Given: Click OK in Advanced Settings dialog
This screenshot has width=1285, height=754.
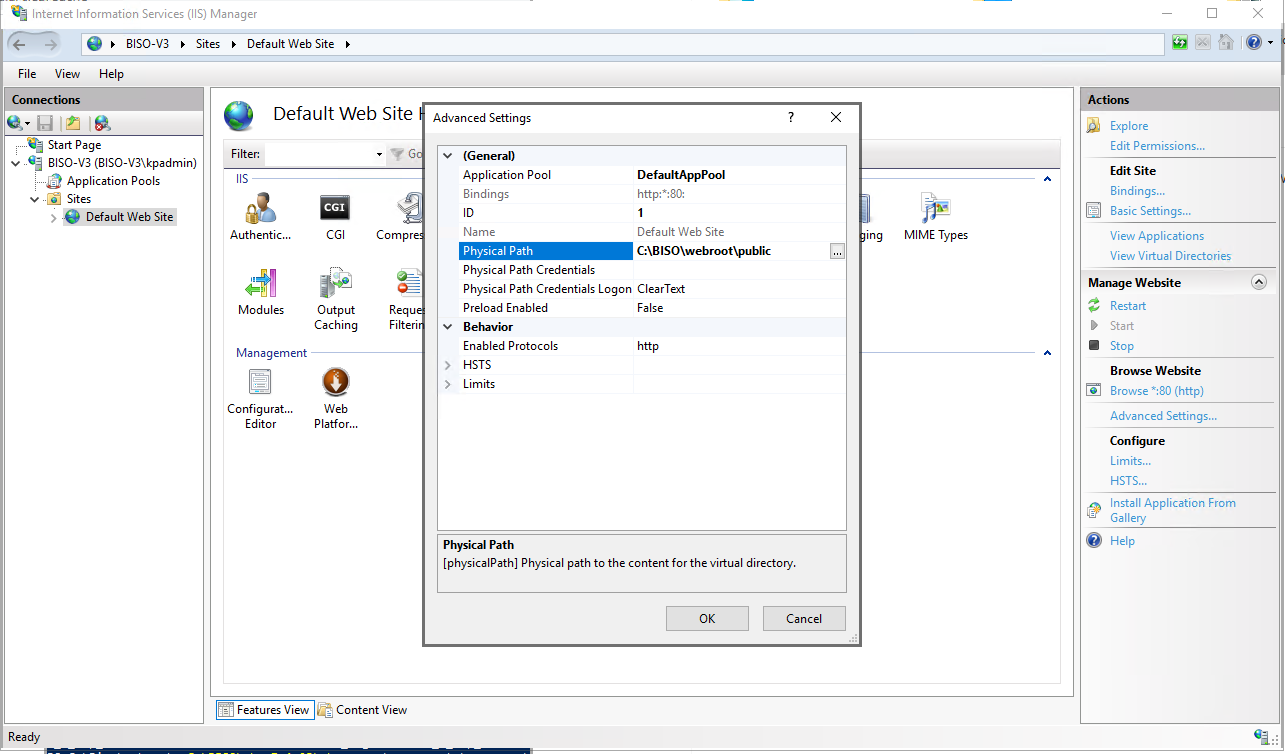Looking at the screenshot, I should coord(707,619).
